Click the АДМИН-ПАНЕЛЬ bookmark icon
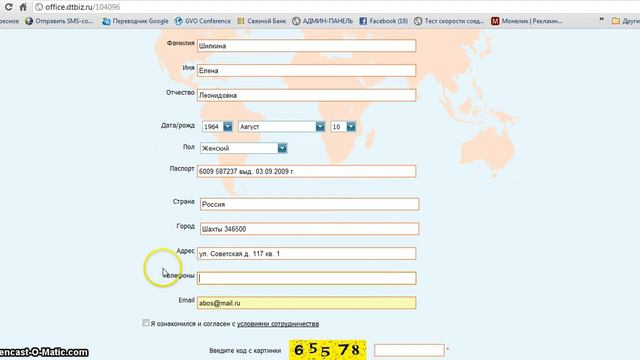 pyautogui.click(x=296, y=21)
